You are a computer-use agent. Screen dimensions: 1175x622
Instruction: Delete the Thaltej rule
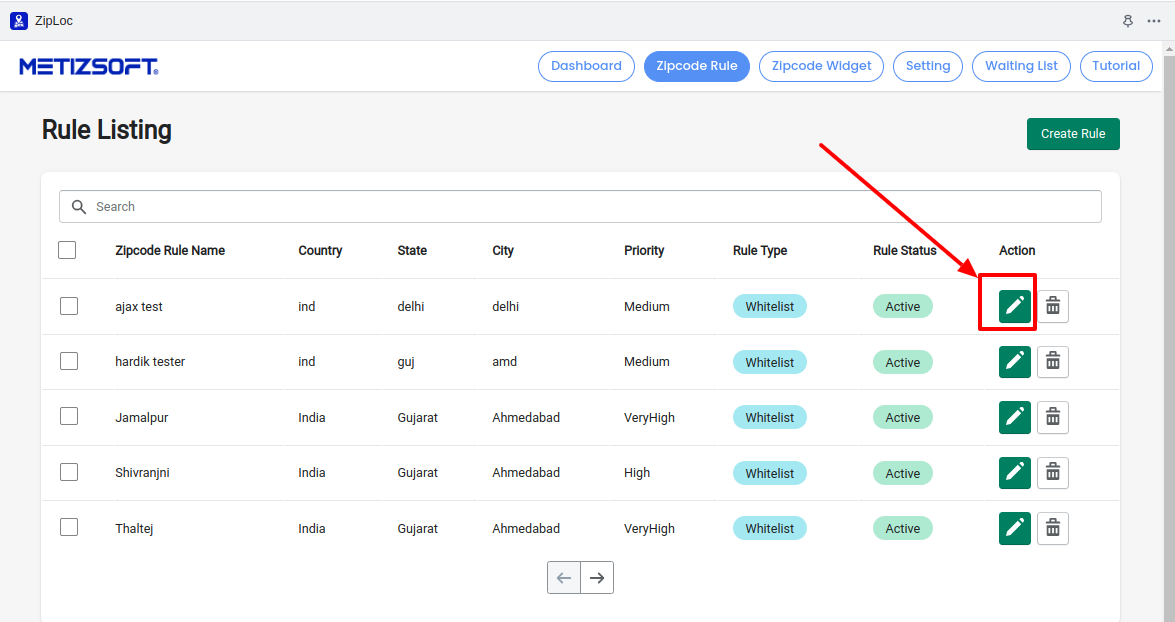[x=1052, y=528]
